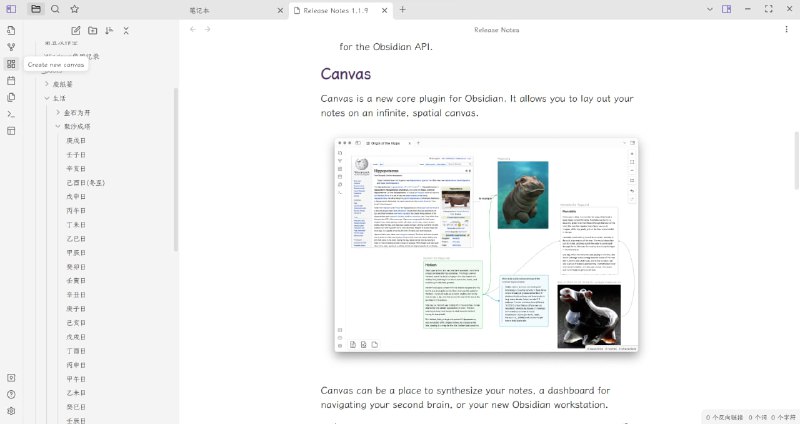This screenshot has height=424, width=800.
Task: Add a new tab with plus
Action: 403,9
